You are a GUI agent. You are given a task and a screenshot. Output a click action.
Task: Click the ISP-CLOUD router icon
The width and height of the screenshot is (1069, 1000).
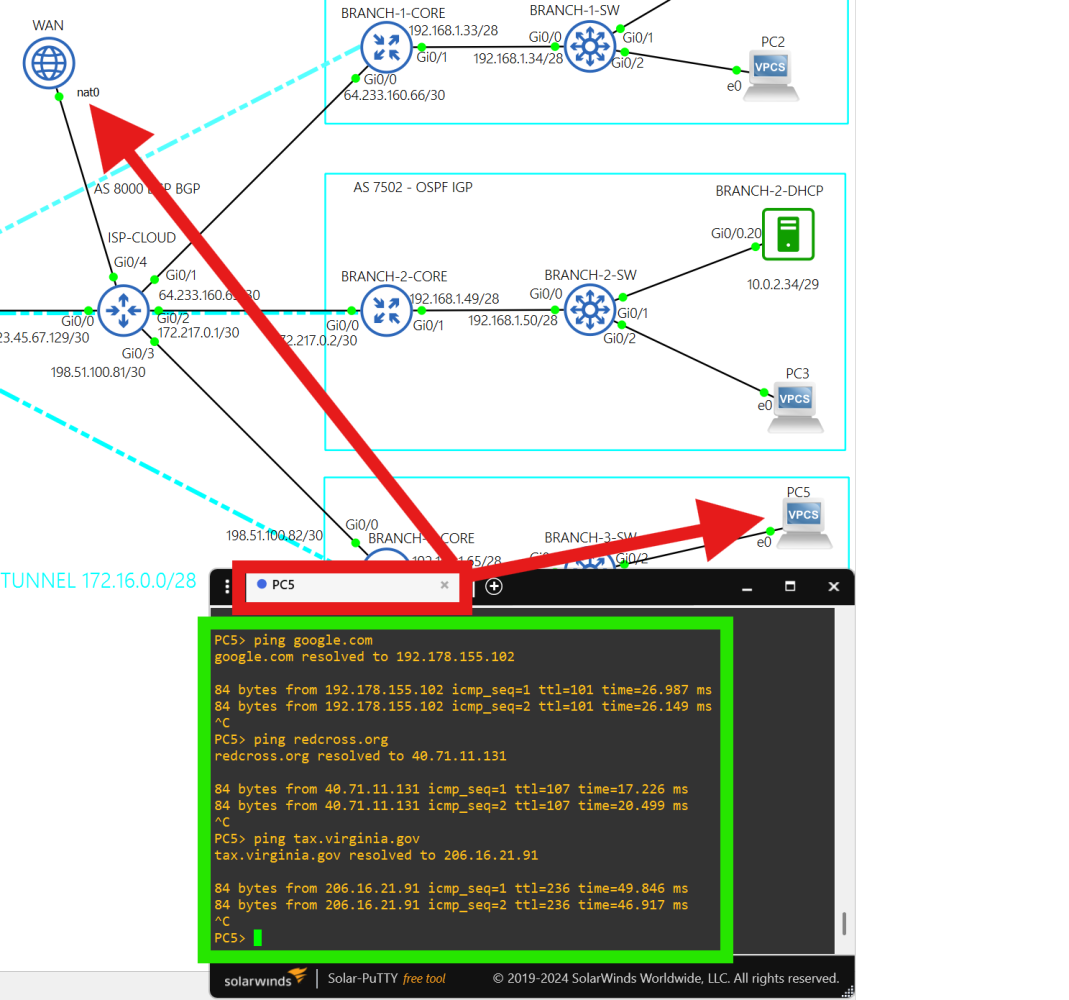click(x=123, y=310)
